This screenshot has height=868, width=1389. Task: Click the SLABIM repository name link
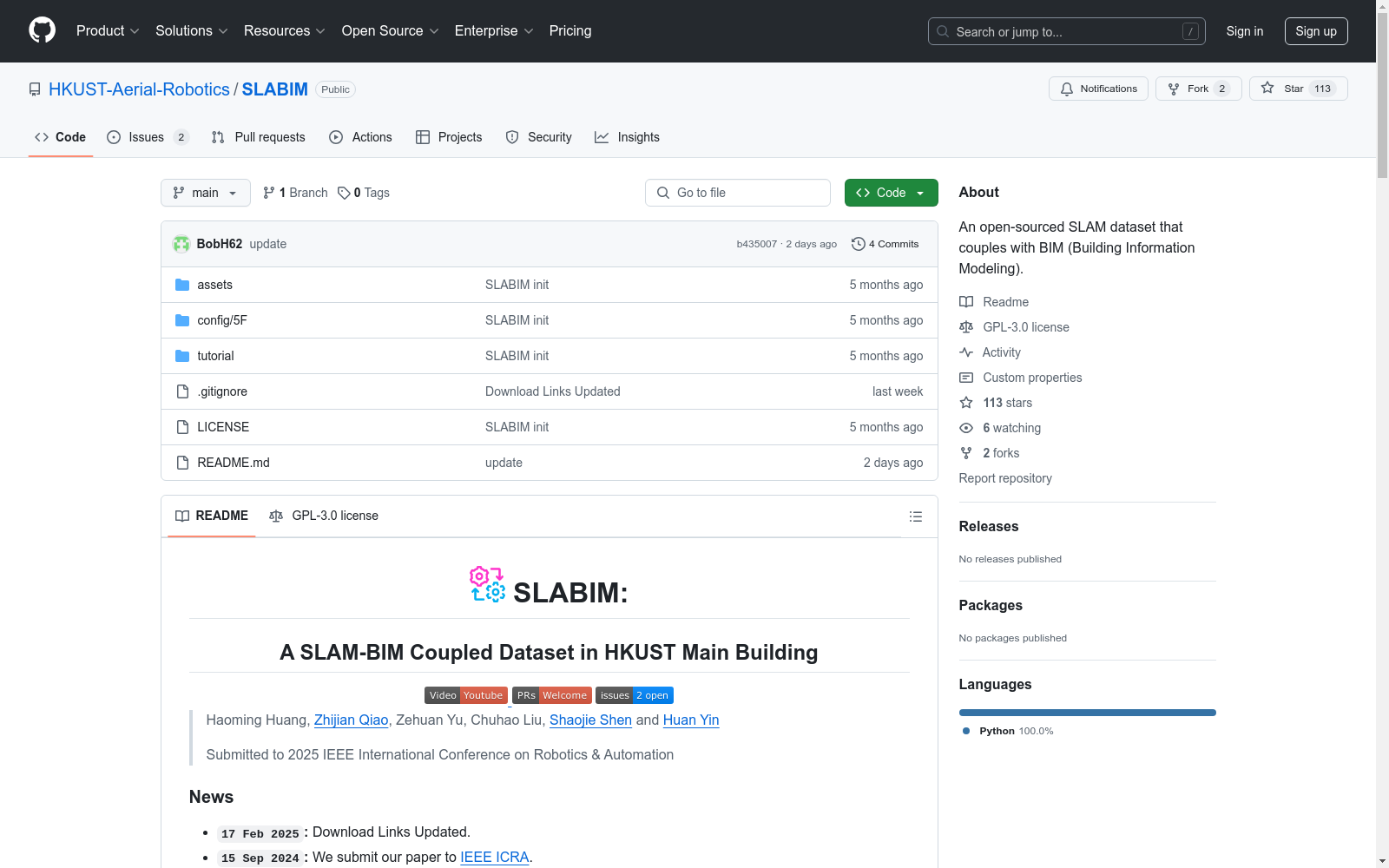[x=275, y=89]
